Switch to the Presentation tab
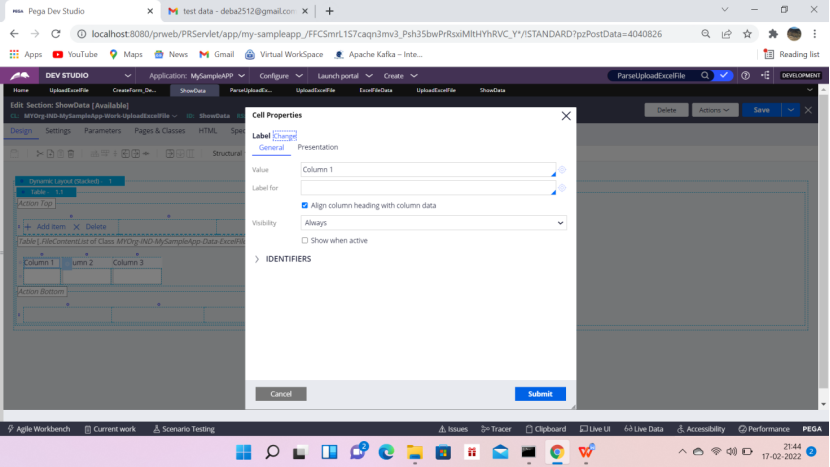 [318, 147]
